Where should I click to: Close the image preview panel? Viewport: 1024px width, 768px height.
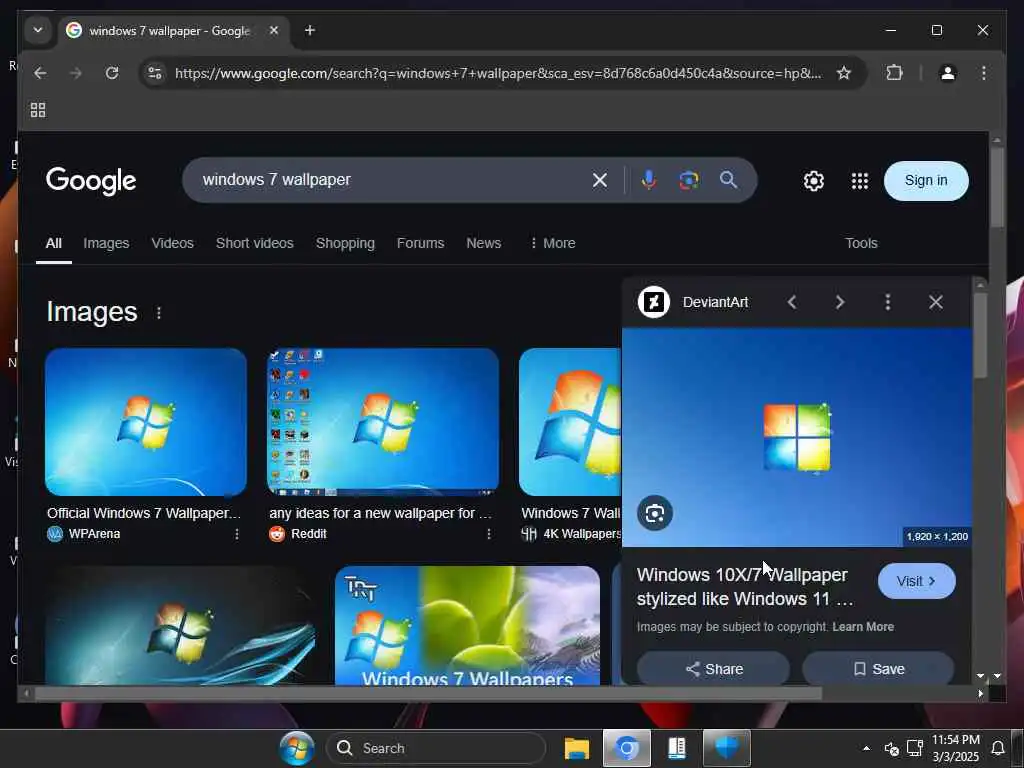pyautogui.click(x=935, y=302)
